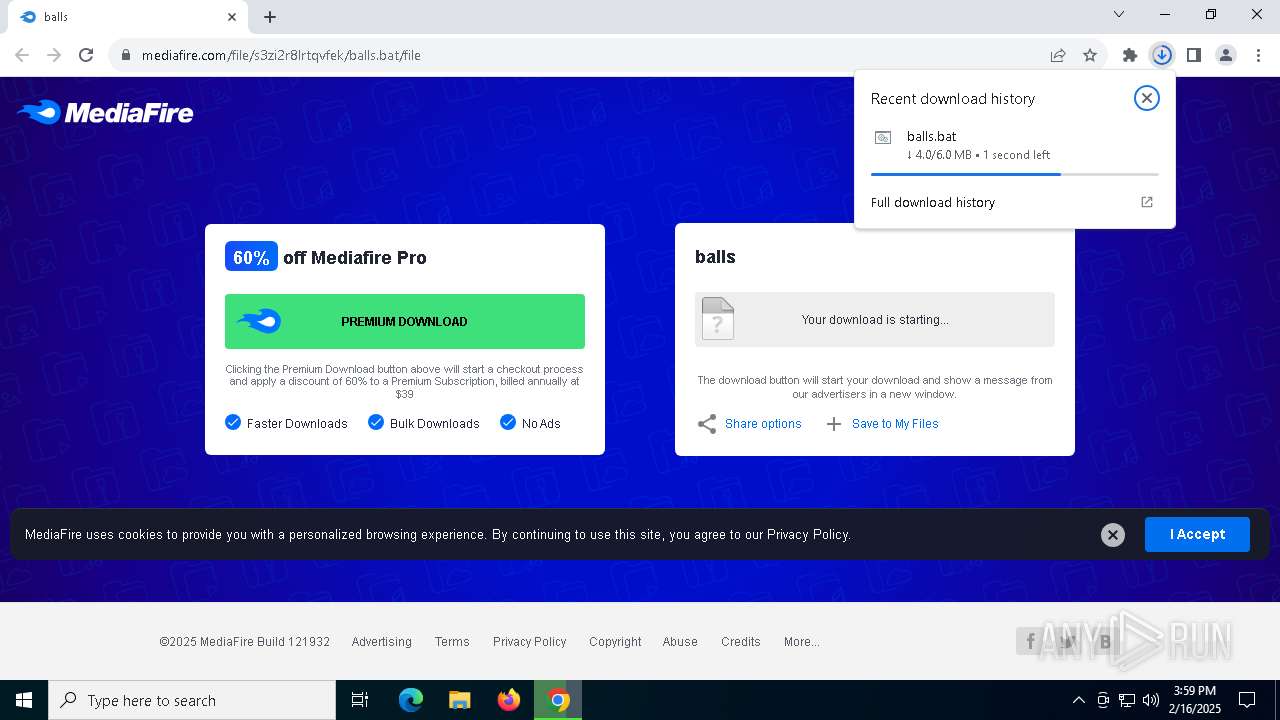The height and width of the screenshot is (720, 1280).
Task: Go back with browser back arrow
Action: point(22,55)
